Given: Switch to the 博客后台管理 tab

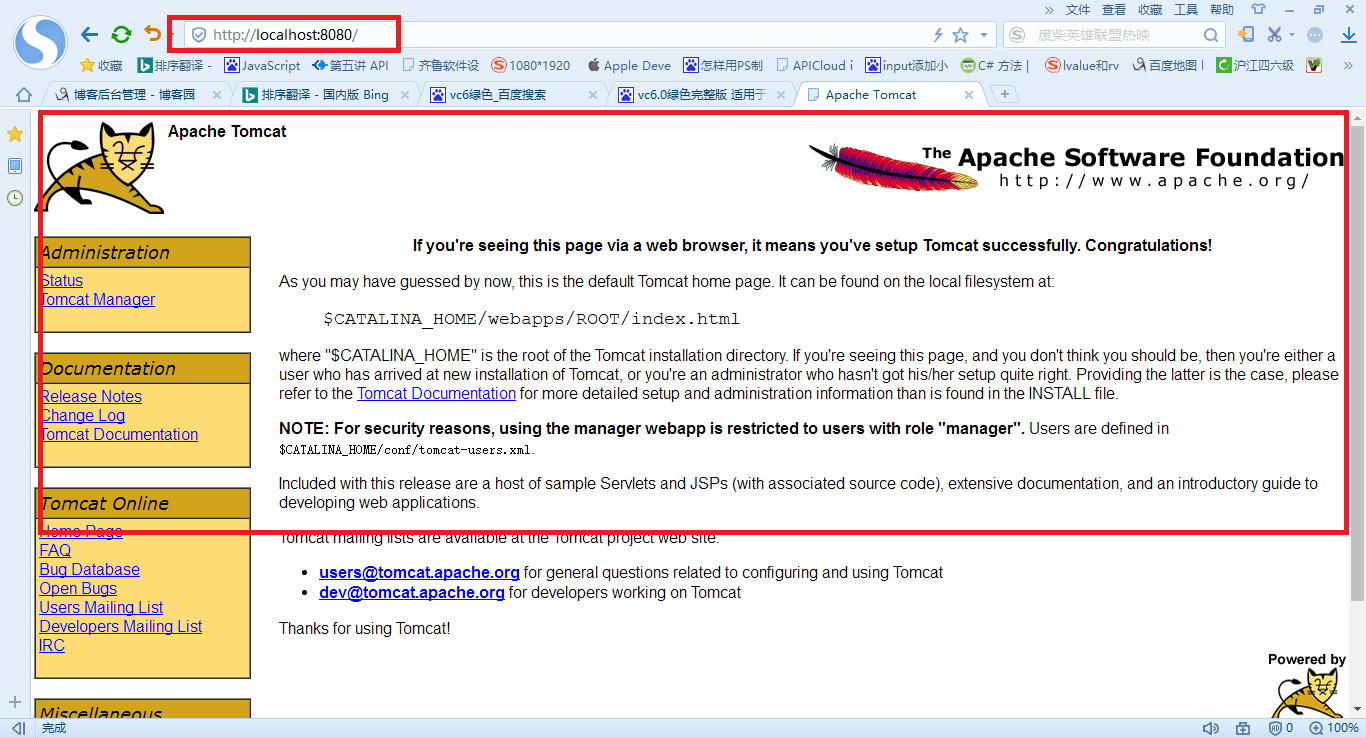Looking at the screenshot, I should (x=135, y=95).
